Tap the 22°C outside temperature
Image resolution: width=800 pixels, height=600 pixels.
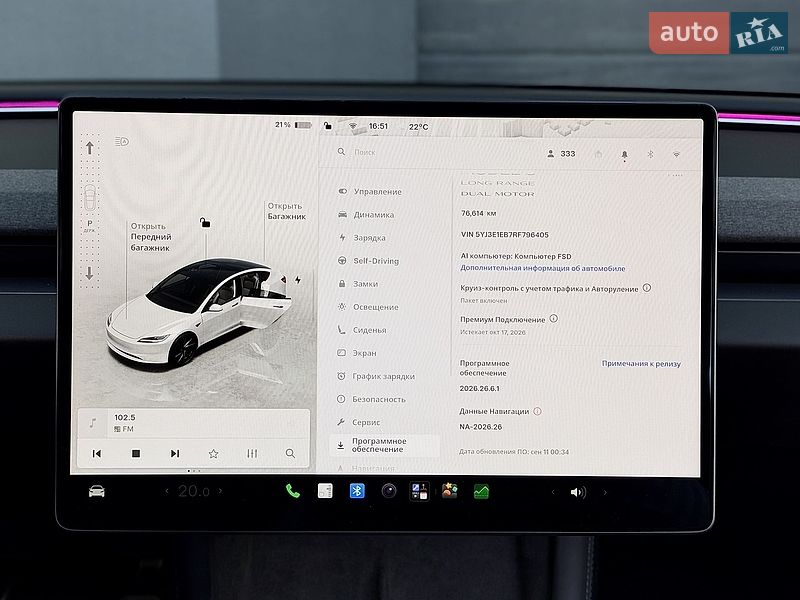pos(418,127)
